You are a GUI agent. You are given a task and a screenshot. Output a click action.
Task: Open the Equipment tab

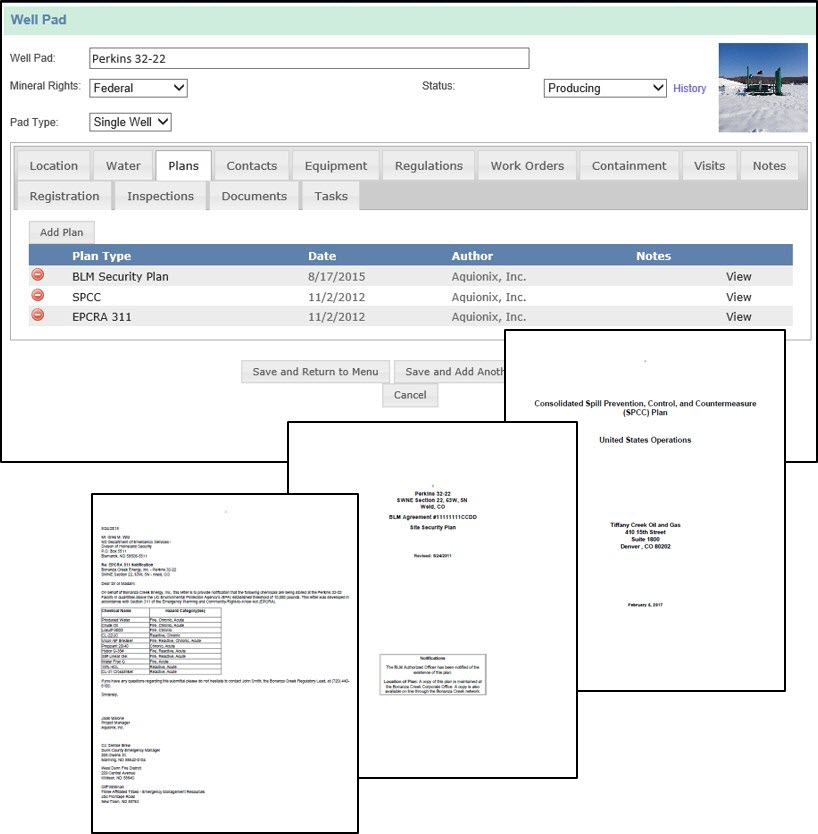pos(336,166)
